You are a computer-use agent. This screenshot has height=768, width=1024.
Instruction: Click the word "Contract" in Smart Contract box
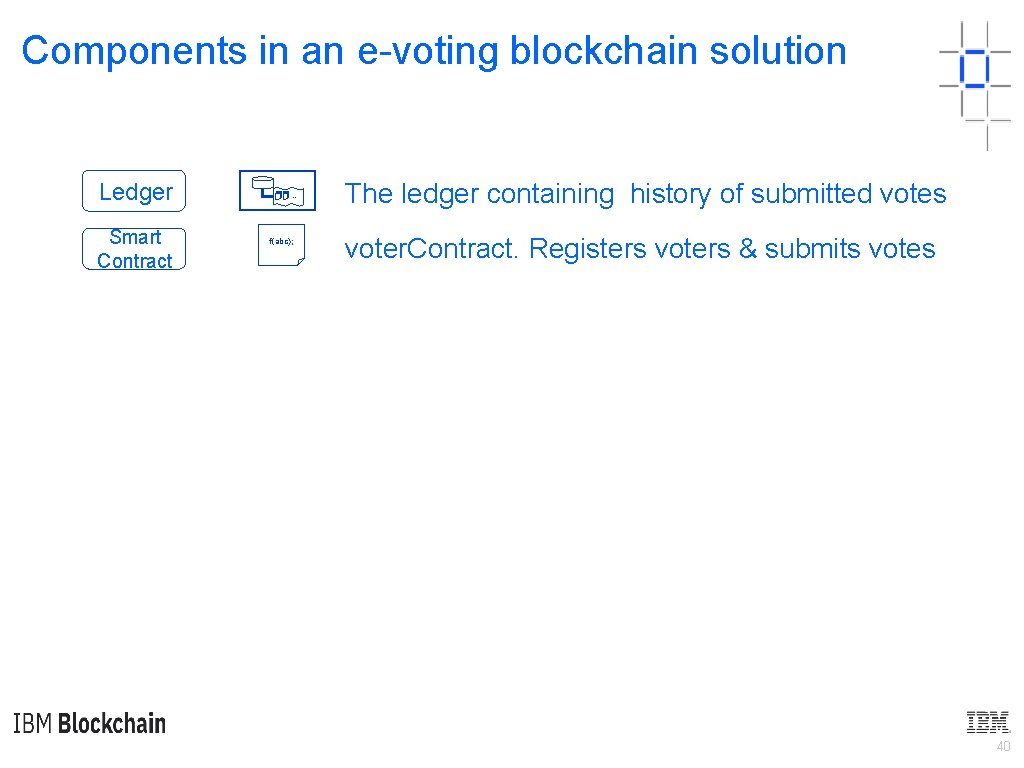click(135, 261)
